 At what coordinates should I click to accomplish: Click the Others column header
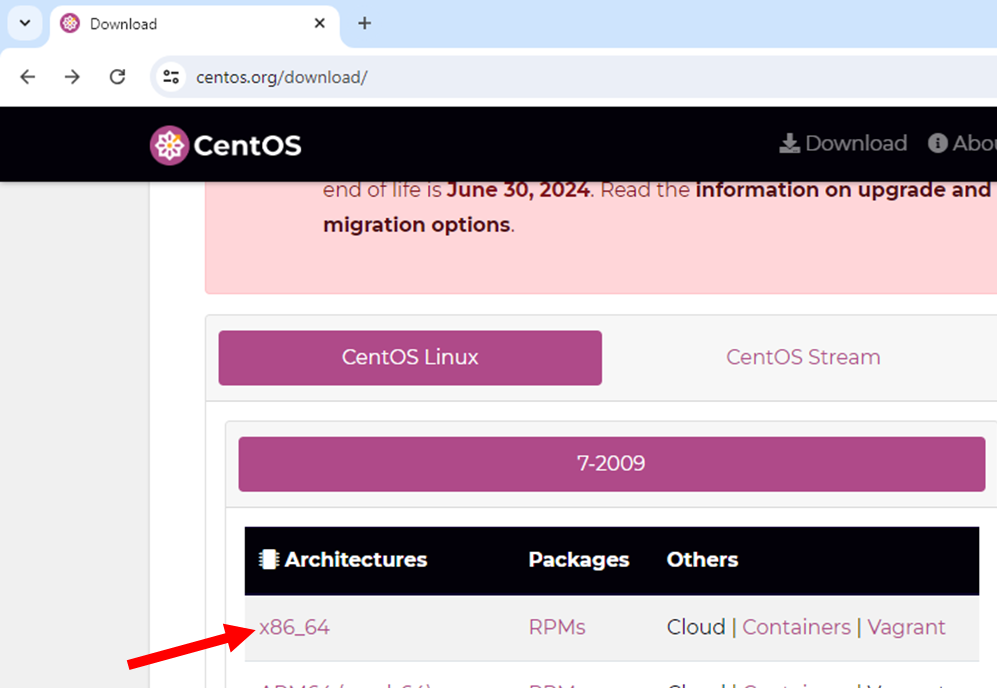click(702, 560)
